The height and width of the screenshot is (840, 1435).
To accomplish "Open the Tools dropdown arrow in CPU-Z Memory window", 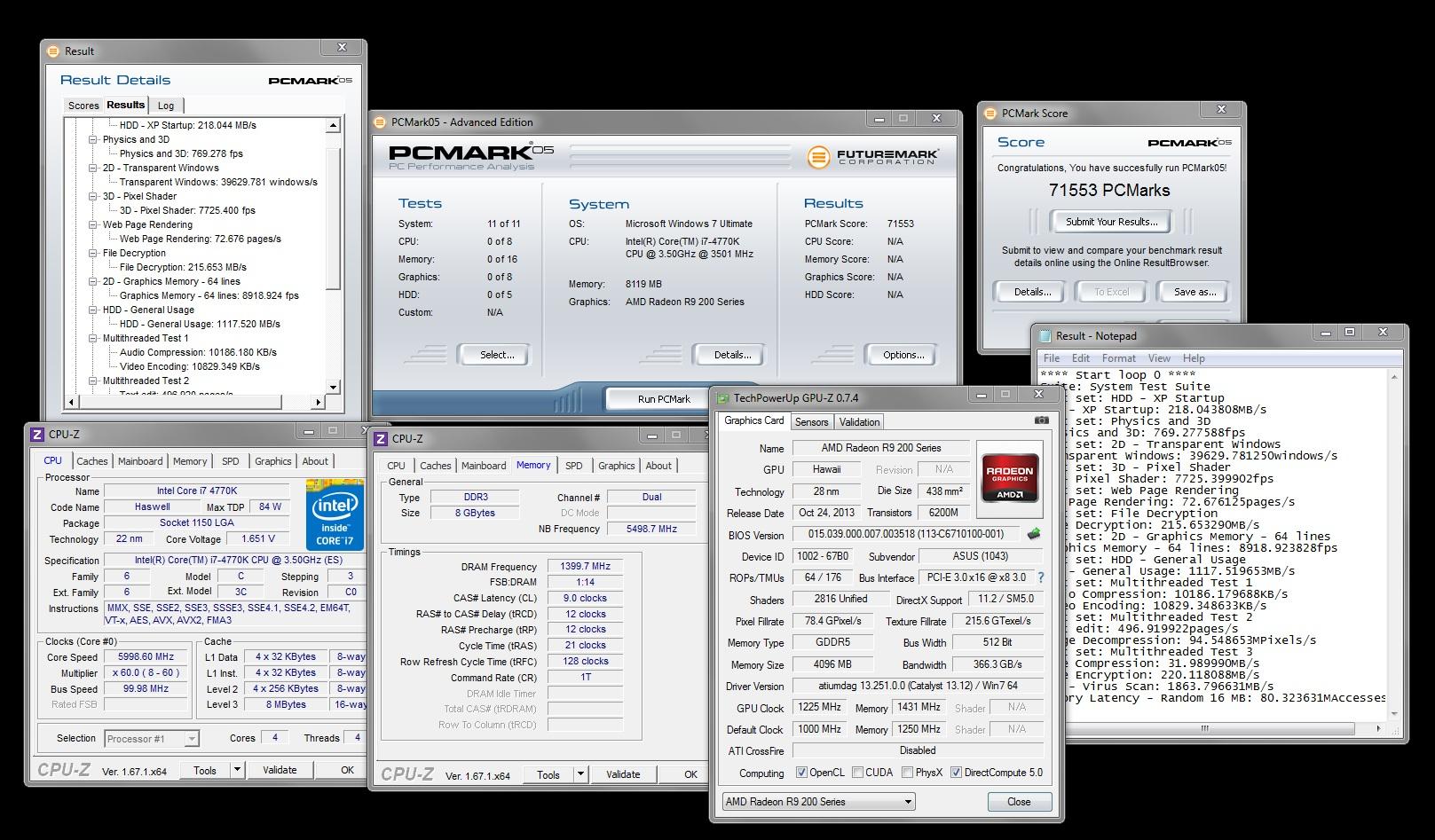I will [580, 774].
